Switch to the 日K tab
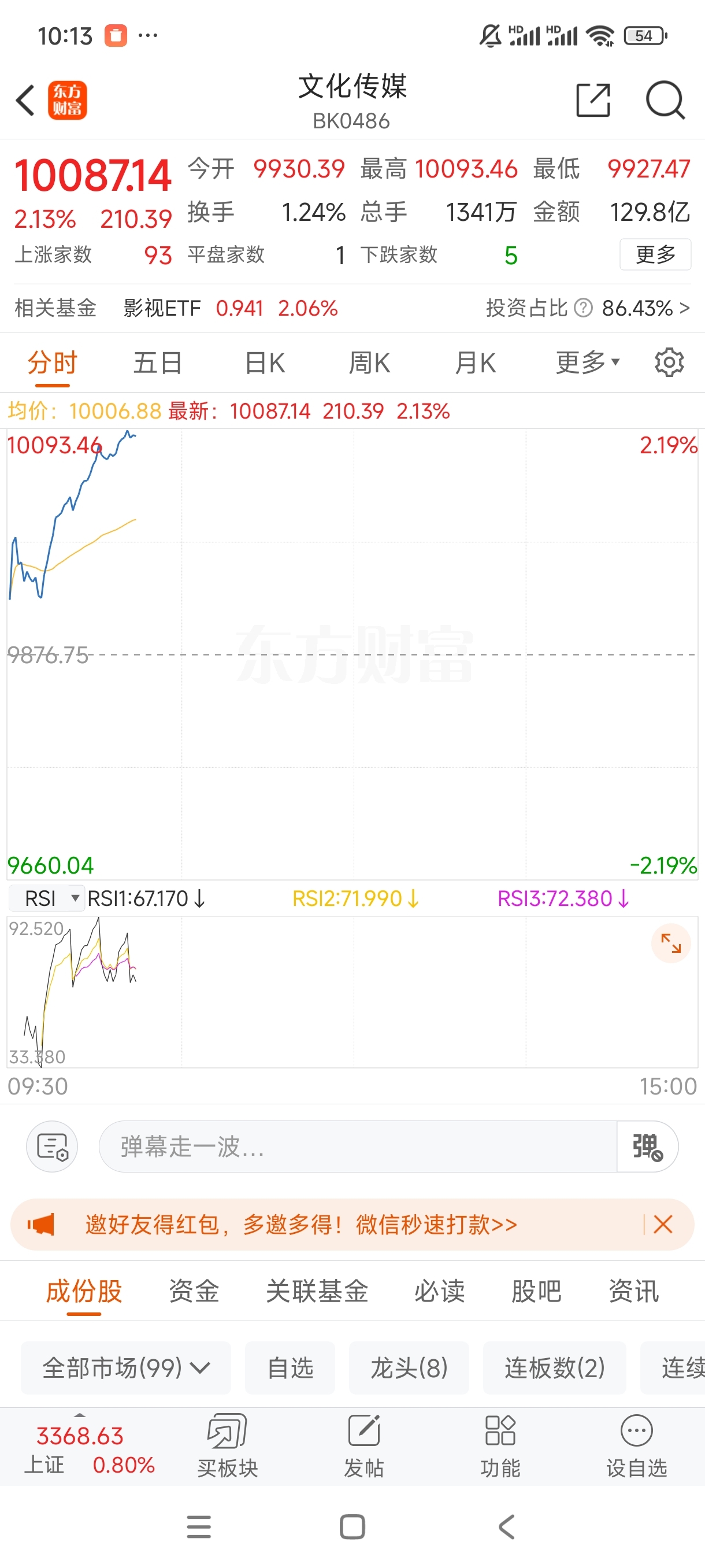Screen dimensions: 705x1568 (x=265, y=363)
